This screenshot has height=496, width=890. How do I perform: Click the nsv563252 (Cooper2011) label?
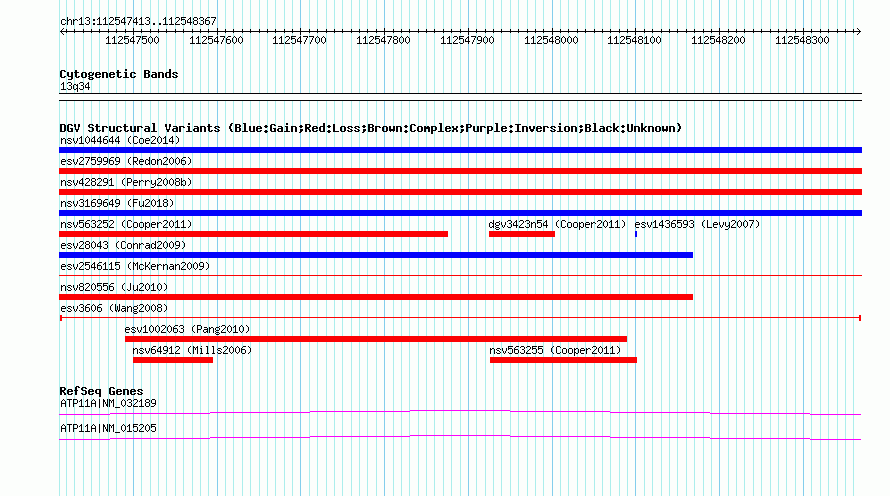(x=126, y=224)
